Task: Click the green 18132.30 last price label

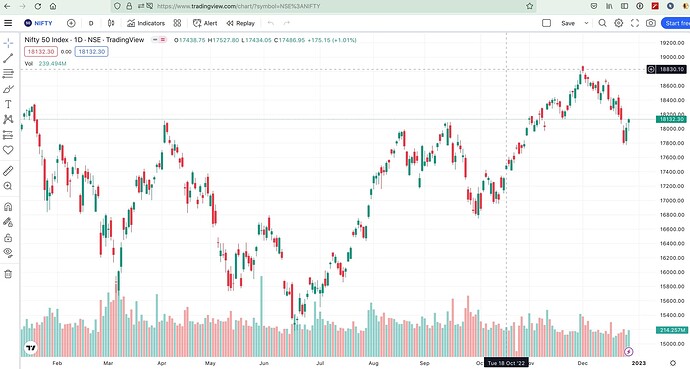Action: point(671,119)
